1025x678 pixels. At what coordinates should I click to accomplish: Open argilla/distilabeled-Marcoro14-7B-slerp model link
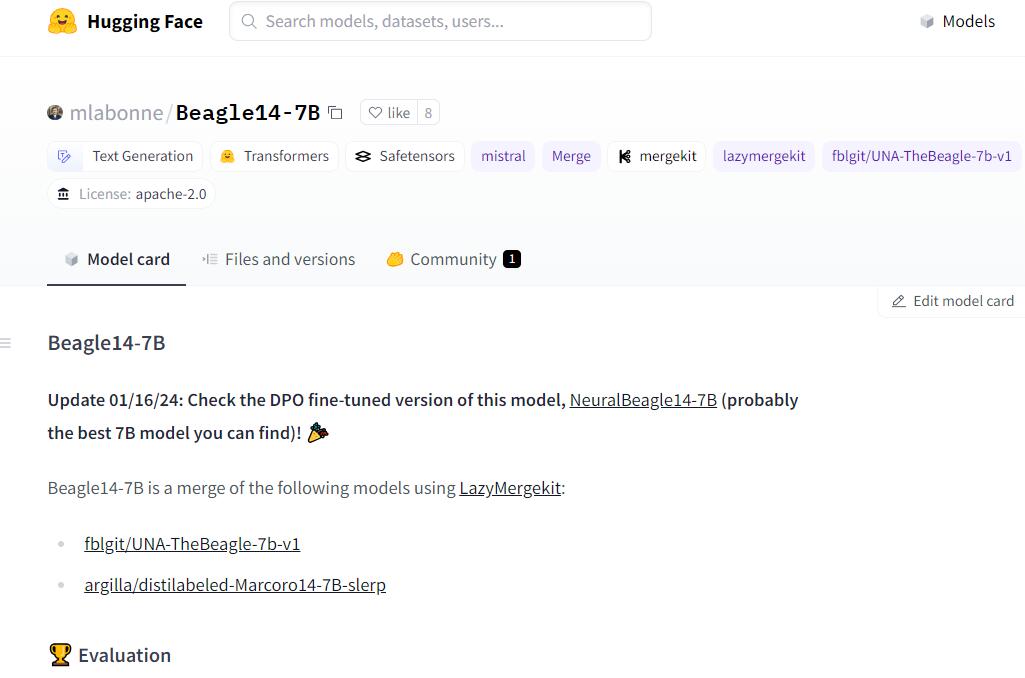click(x=235, y=585)
